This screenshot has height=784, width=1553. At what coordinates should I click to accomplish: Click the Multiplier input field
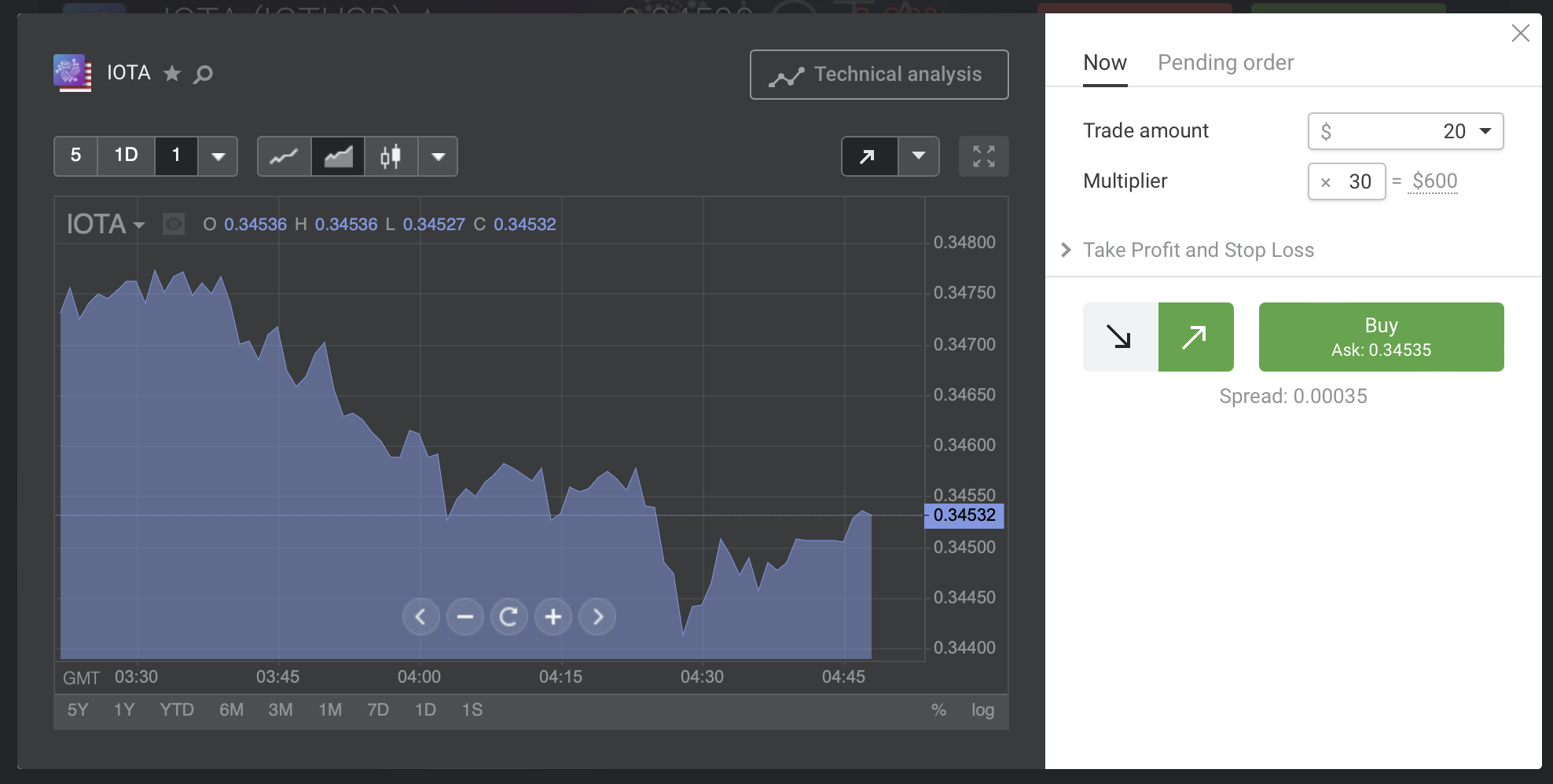pyautogui.click(x=1347, y=181)
